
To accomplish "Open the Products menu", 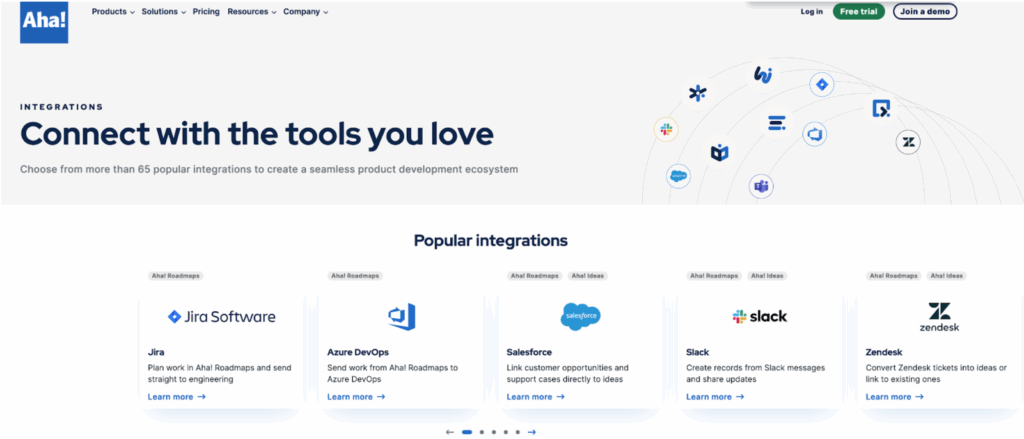I will tap(113, 12).
